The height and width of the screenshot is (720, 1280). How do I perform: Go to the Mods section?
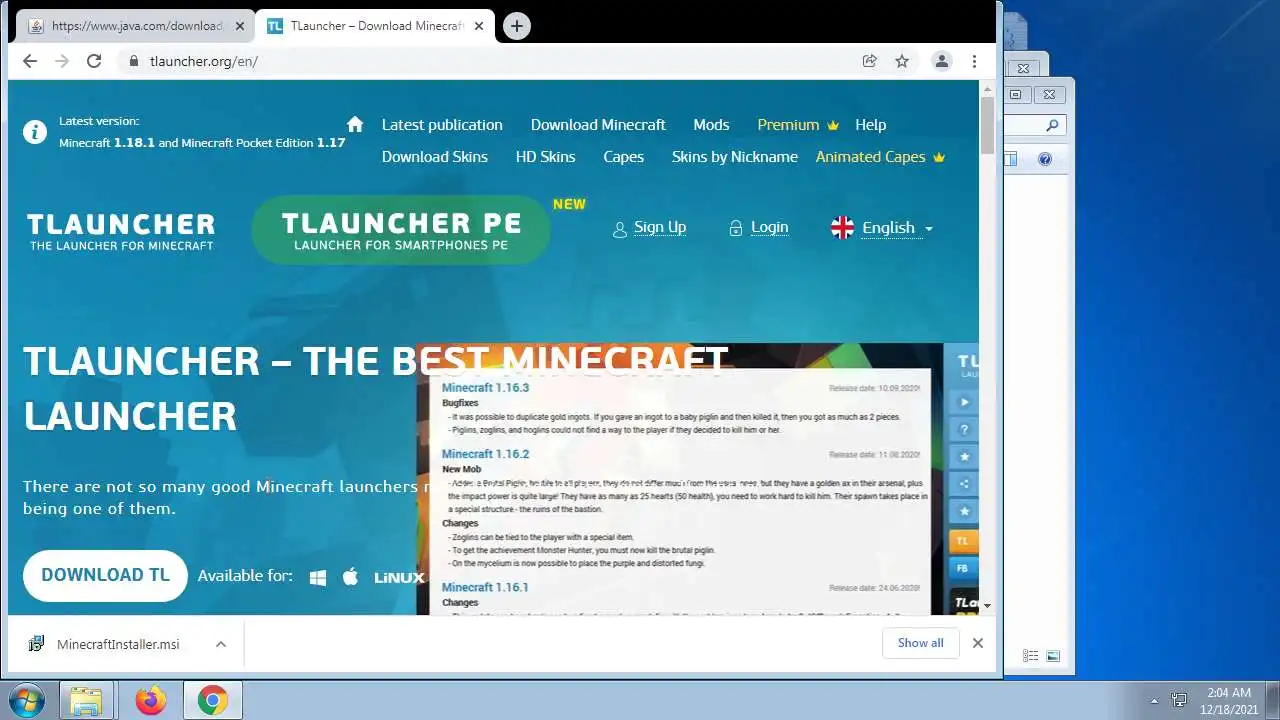click(711, 125)
